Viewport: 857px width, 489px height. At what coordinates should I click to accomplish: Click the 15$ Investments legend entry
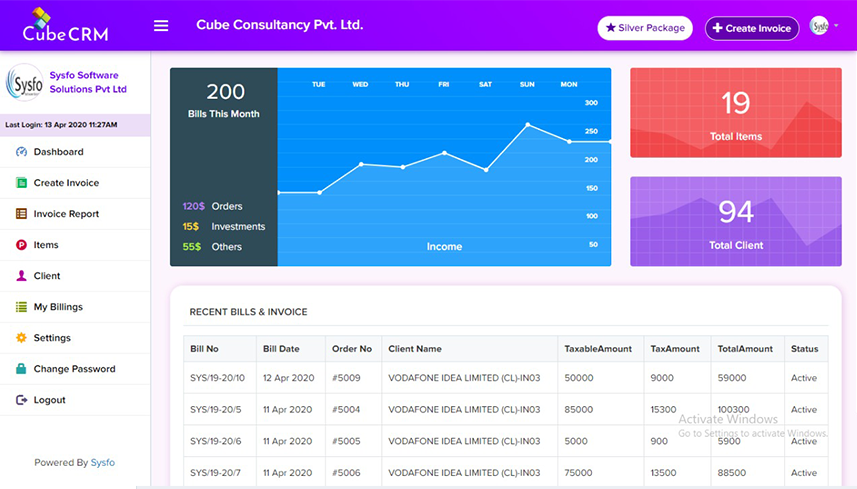224,226
